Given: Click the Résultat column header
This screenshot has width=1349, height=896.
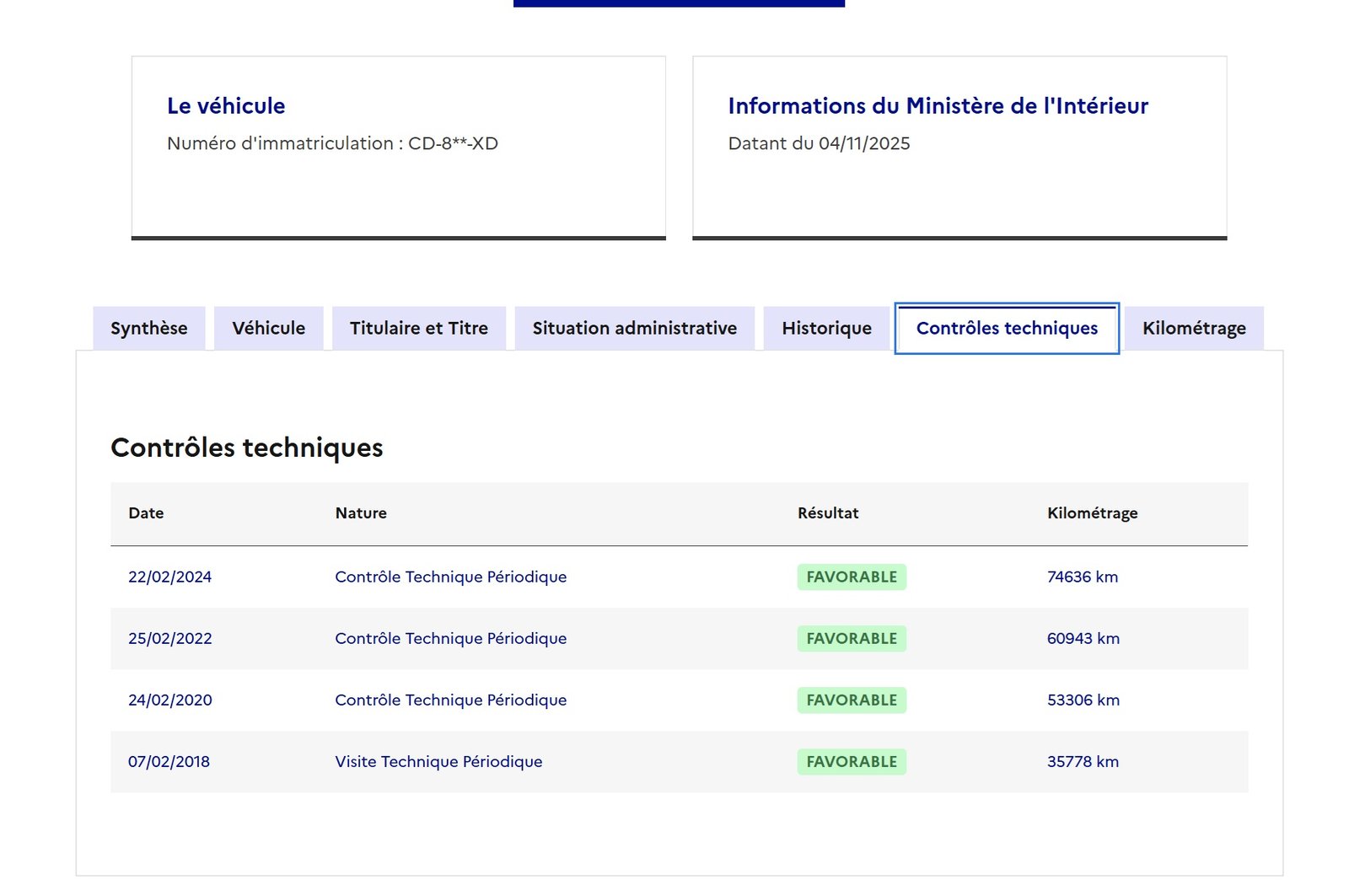Looking at the screenshot, I should [x=828, y=513].
